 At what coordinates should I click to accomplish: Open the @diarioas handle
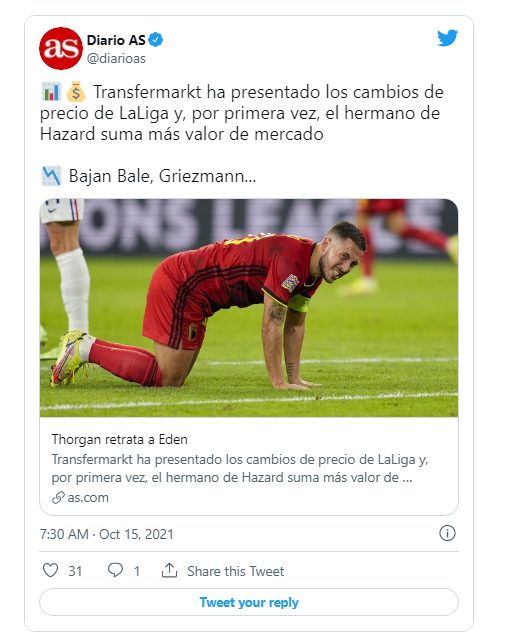(x=116, y=59)
